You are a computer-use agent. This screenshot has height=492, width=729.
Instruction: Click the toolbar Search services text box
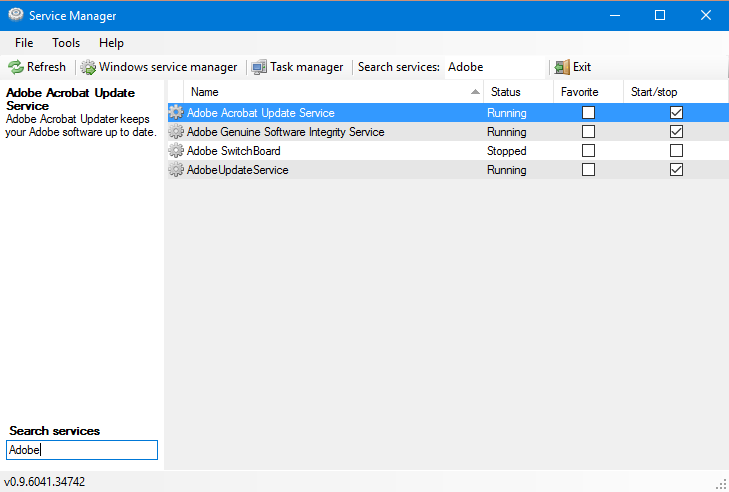point(493,67)
